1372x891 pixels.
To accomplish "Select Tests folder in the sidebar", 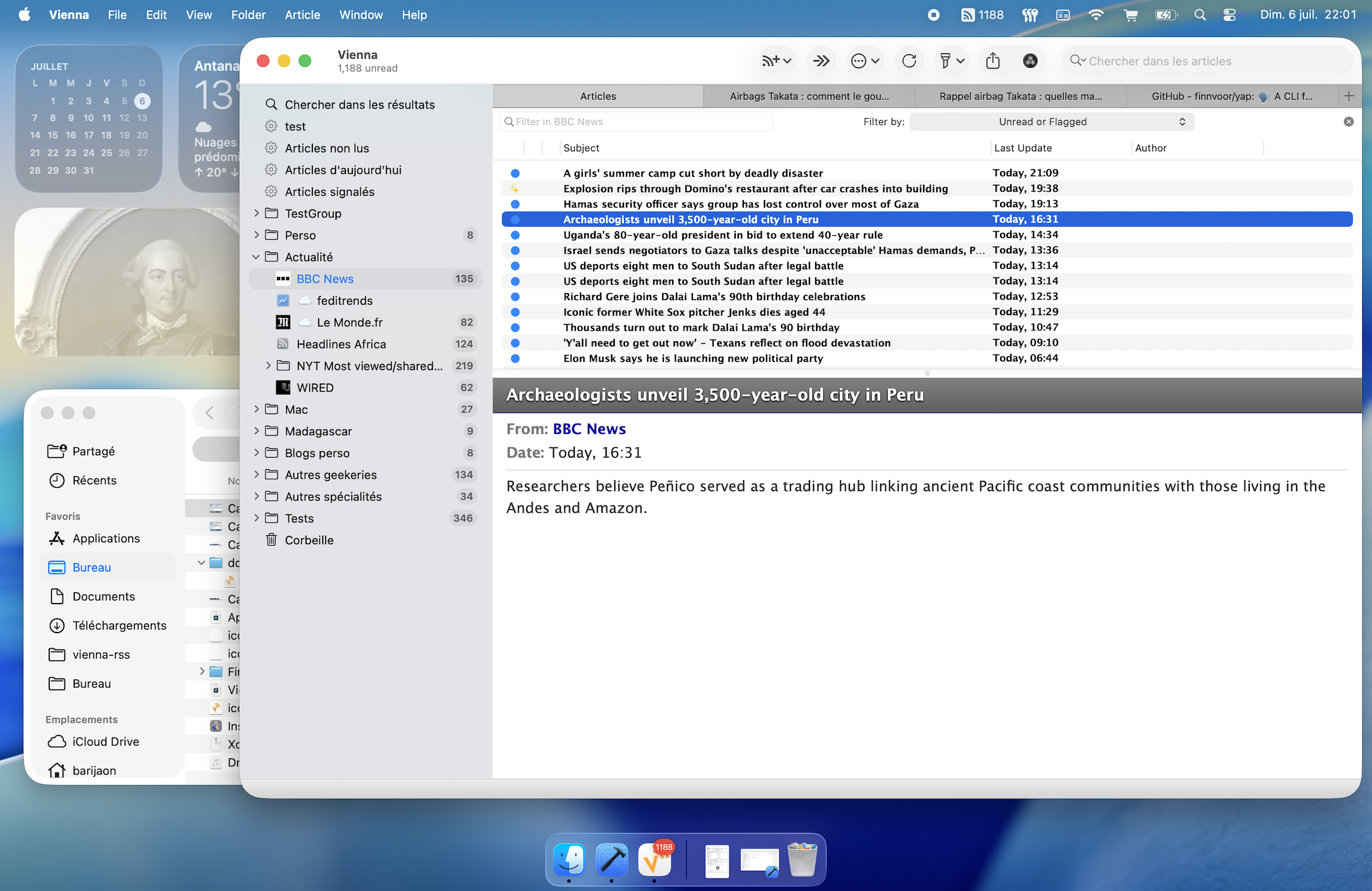I will coord(366,518).
